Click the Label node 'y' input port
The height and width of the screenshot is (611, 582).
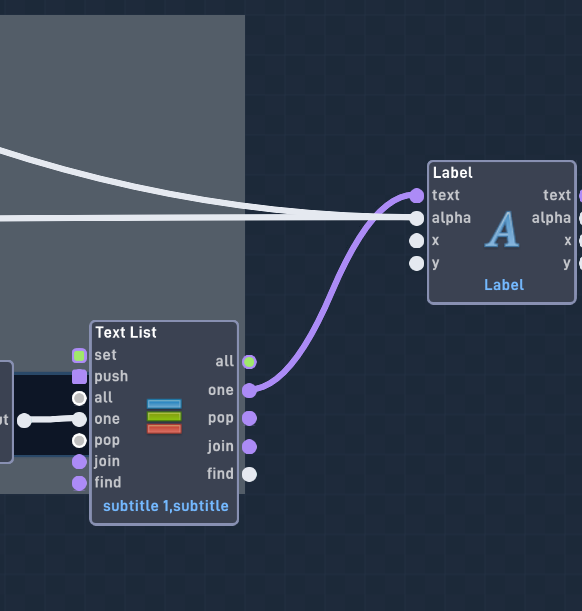pos(416,263)
